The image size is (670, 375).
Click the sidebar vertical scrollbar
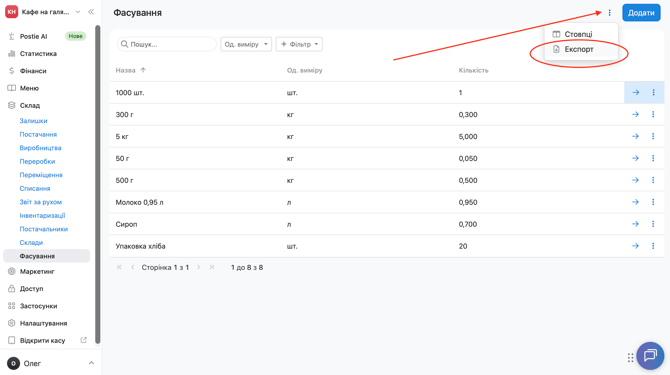point(98,184)
